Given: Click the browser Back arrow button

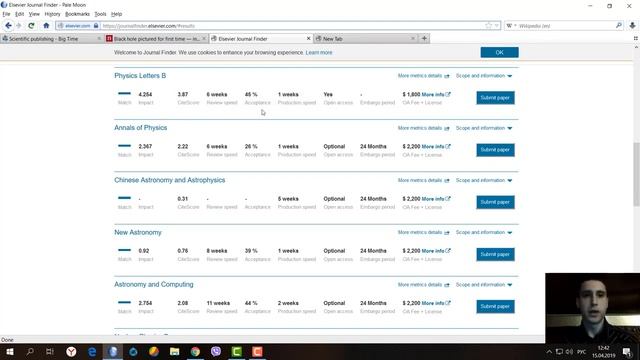Looking at the screenshot, I should 8,26.
